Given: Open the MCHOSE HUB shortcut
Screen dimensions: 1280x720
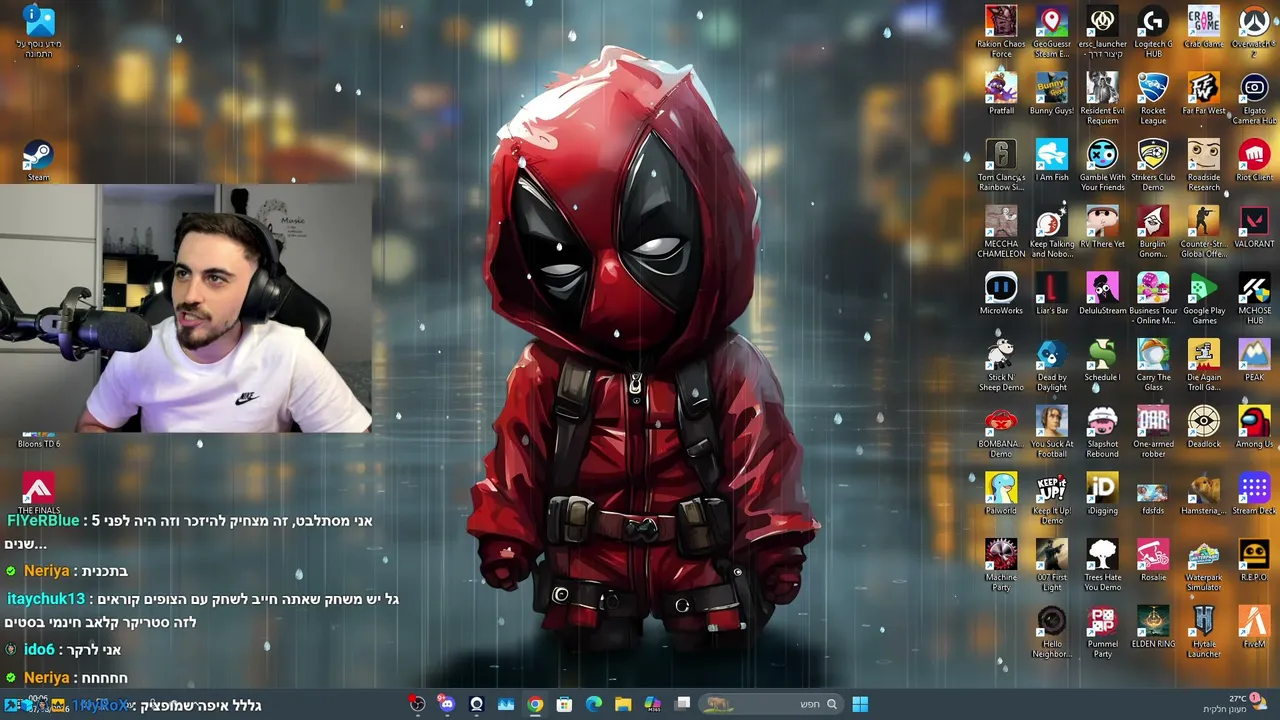Looking at the screenshot, I should pos(1254,298).
